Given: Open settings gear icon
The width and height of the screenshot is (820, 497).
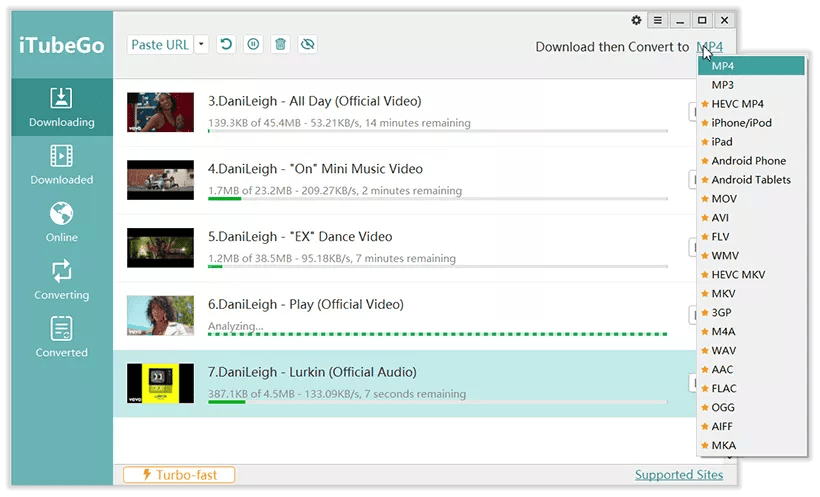Looking at the screenshot, I should pos(636,20).
